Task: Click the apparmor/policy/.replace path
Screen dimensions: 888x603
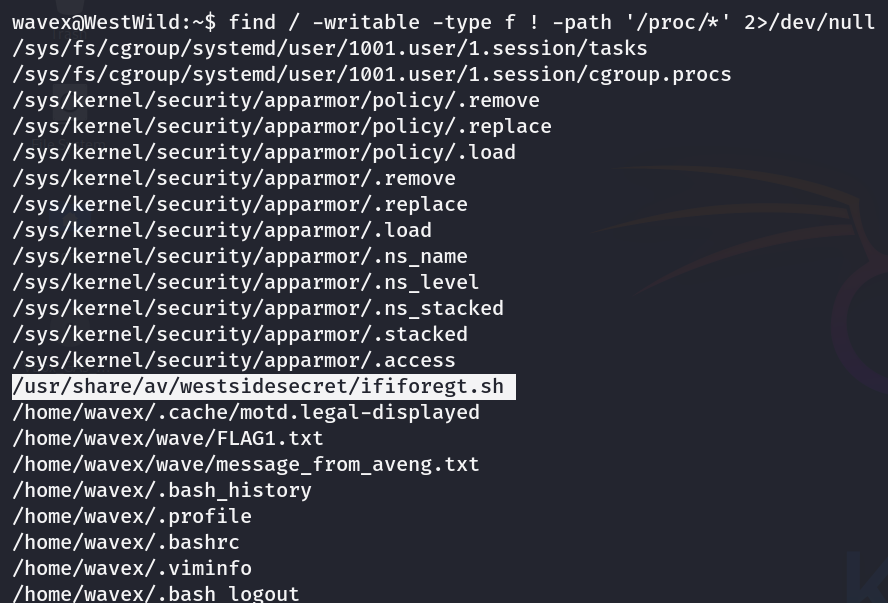Action: pyautogui.click(x=282, y=126)
